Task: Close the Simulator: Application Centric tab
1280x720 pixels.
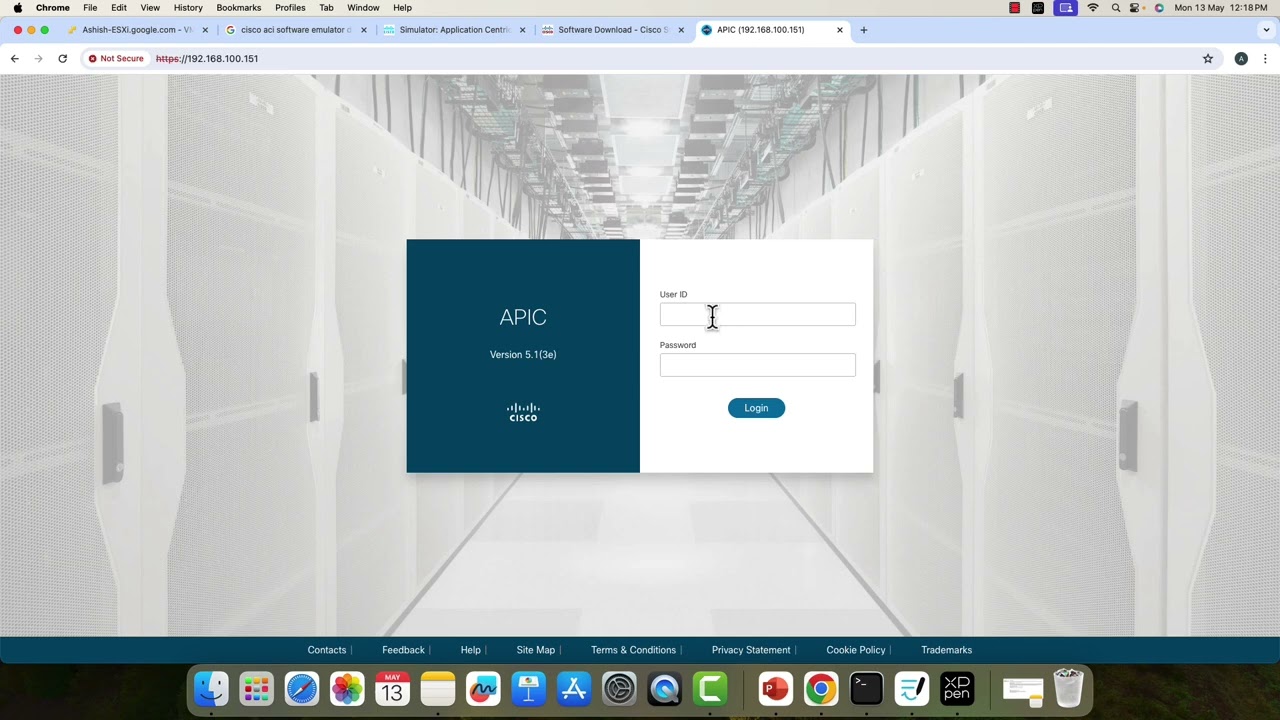Action: pos(523,30)
